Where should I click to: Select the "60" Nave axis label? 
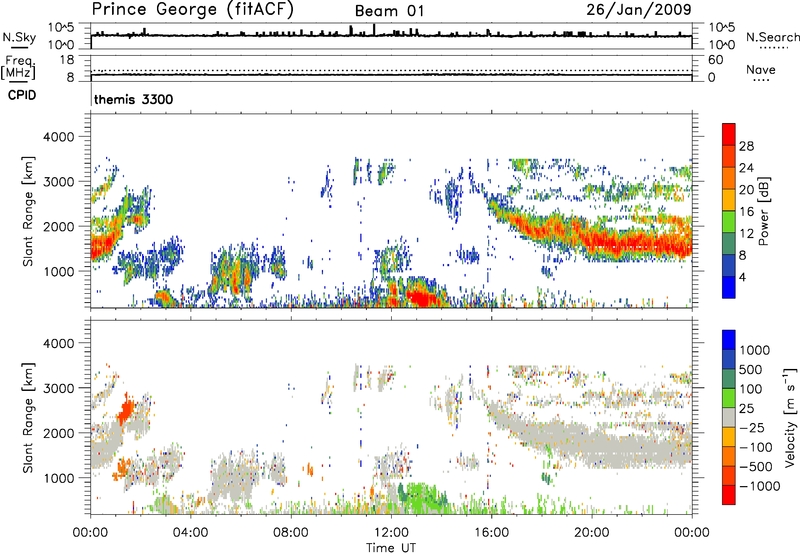click(715, 60)
